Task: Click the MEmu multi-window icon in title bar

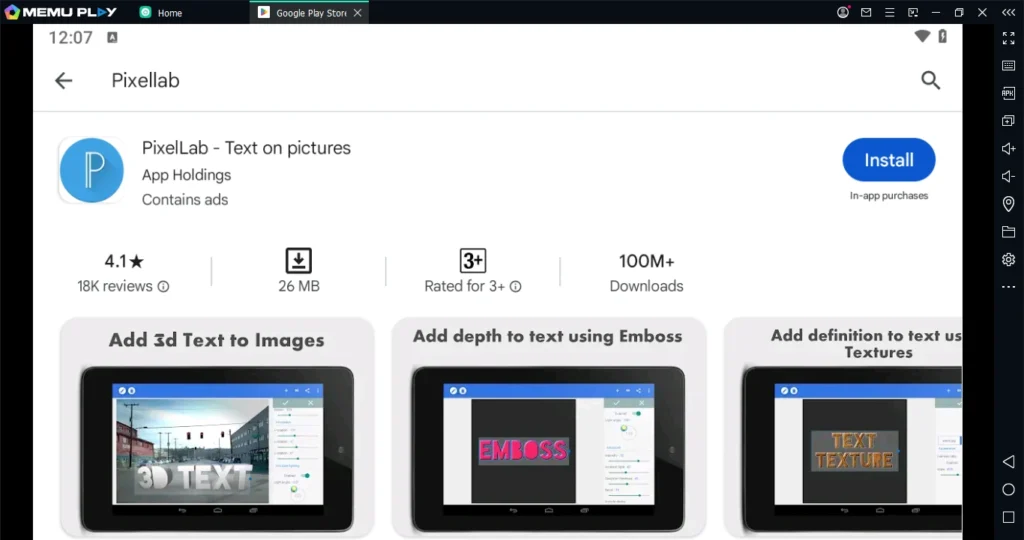Action: [913, 12]
